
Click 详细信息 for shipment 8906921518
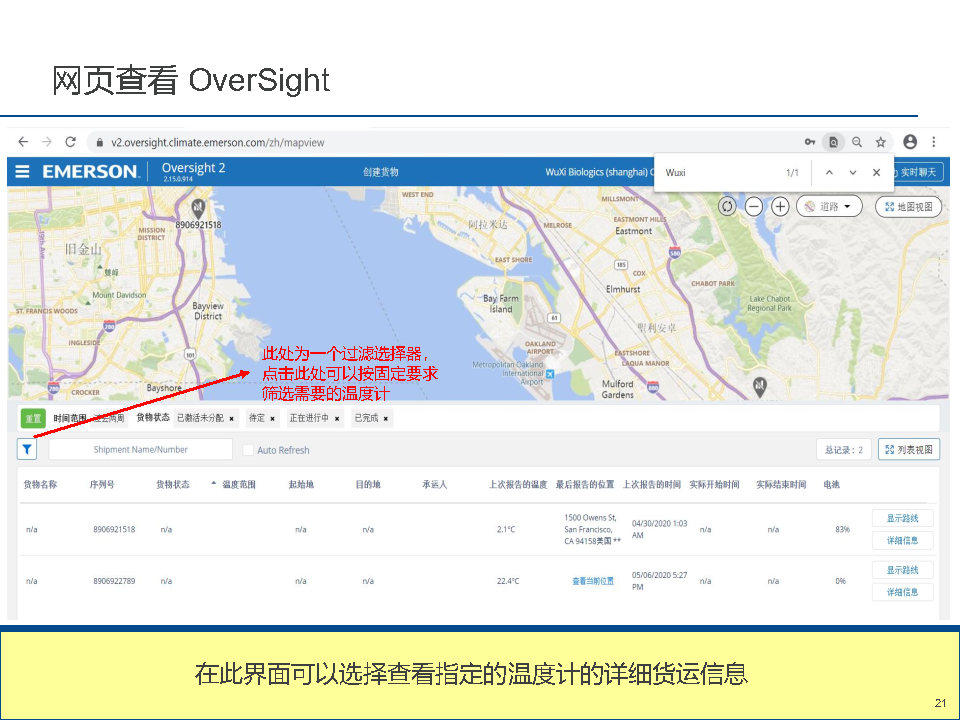click(x=902, y=541)
